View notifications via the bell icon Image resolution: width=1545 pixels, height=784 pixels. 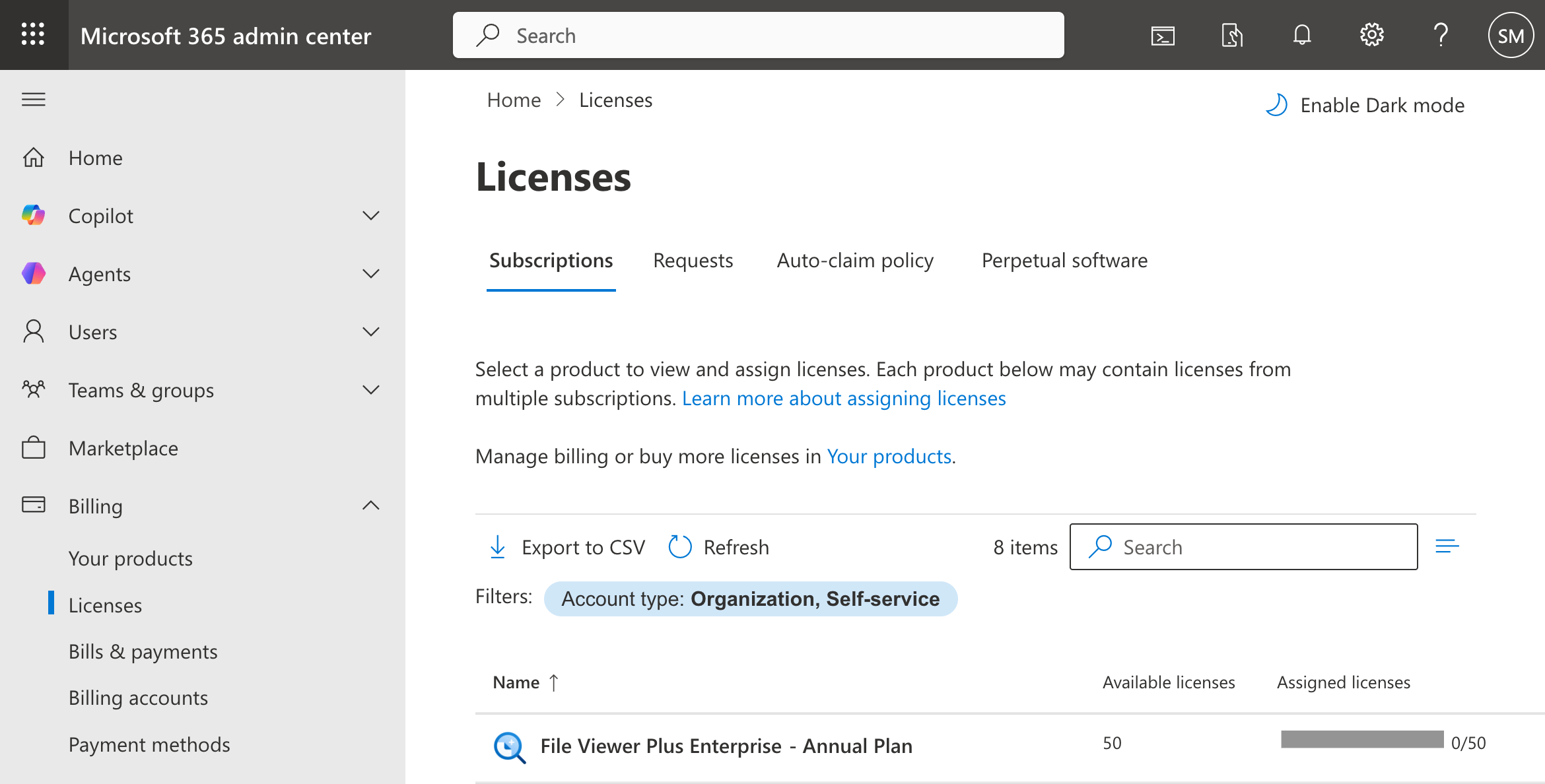point(1301,35)
